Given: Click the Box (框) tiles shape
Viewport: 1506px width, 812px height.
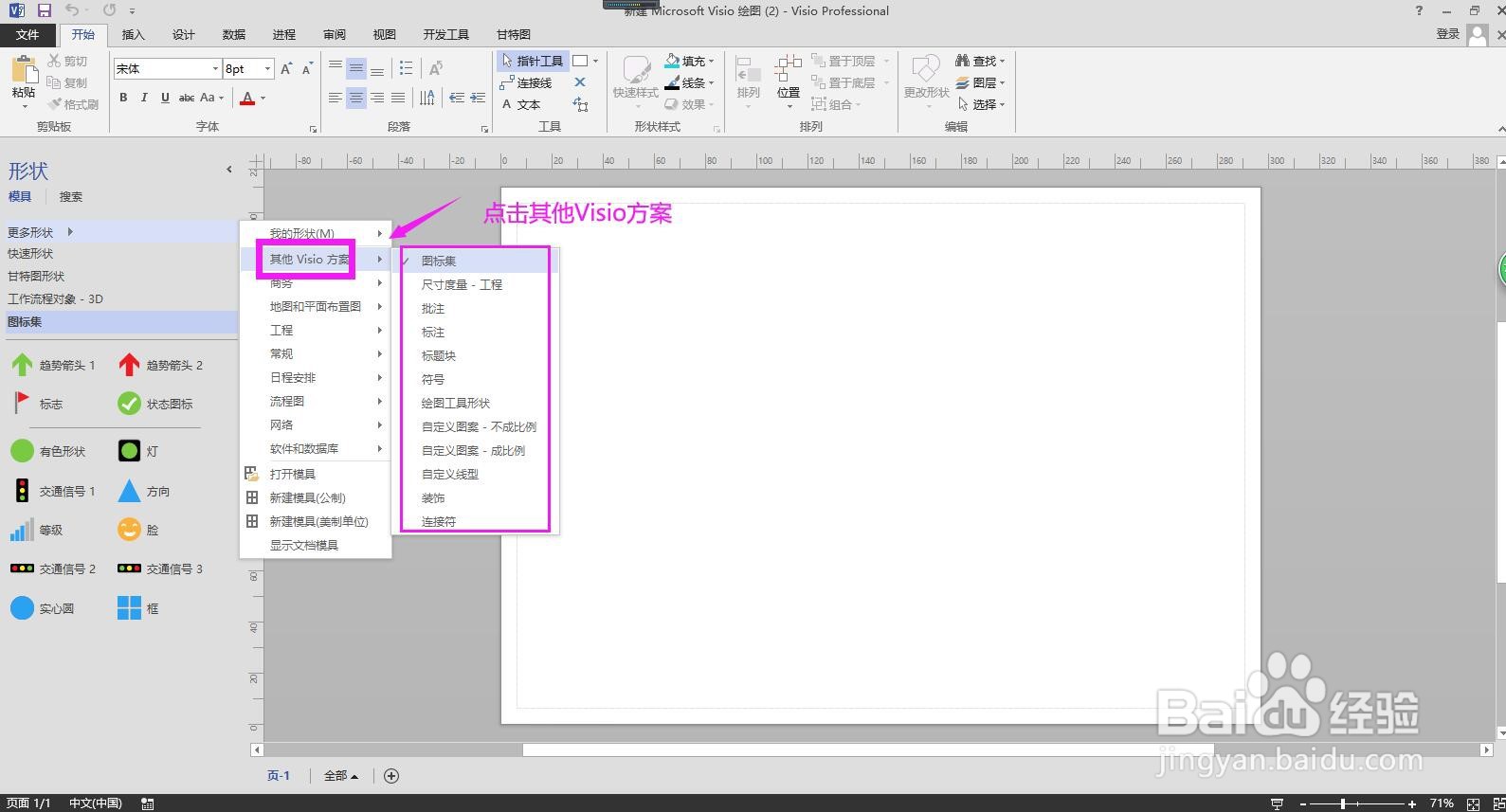Looking at the screenshot, I should tap(129, 608).
